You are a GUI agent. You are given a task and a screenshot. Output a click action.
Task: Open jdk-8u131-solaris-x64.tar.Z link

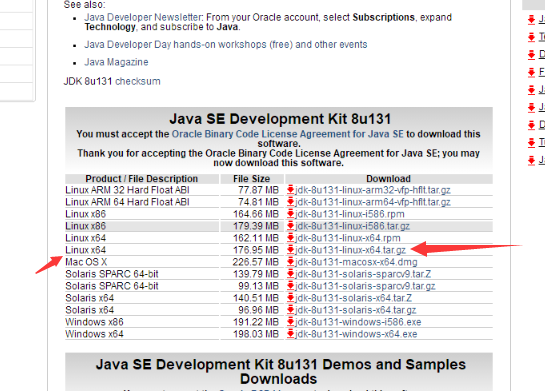click(x=353, y=298)
